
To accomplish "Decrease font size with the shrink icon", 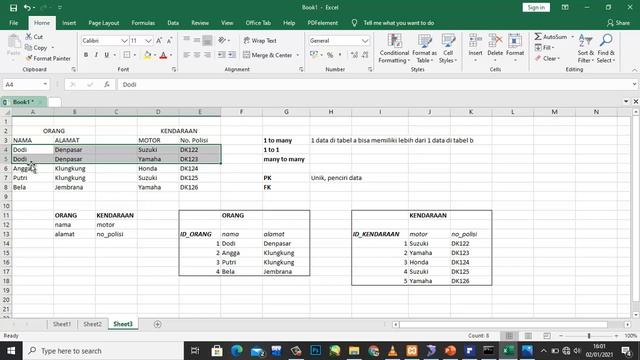I will [169, 40].
